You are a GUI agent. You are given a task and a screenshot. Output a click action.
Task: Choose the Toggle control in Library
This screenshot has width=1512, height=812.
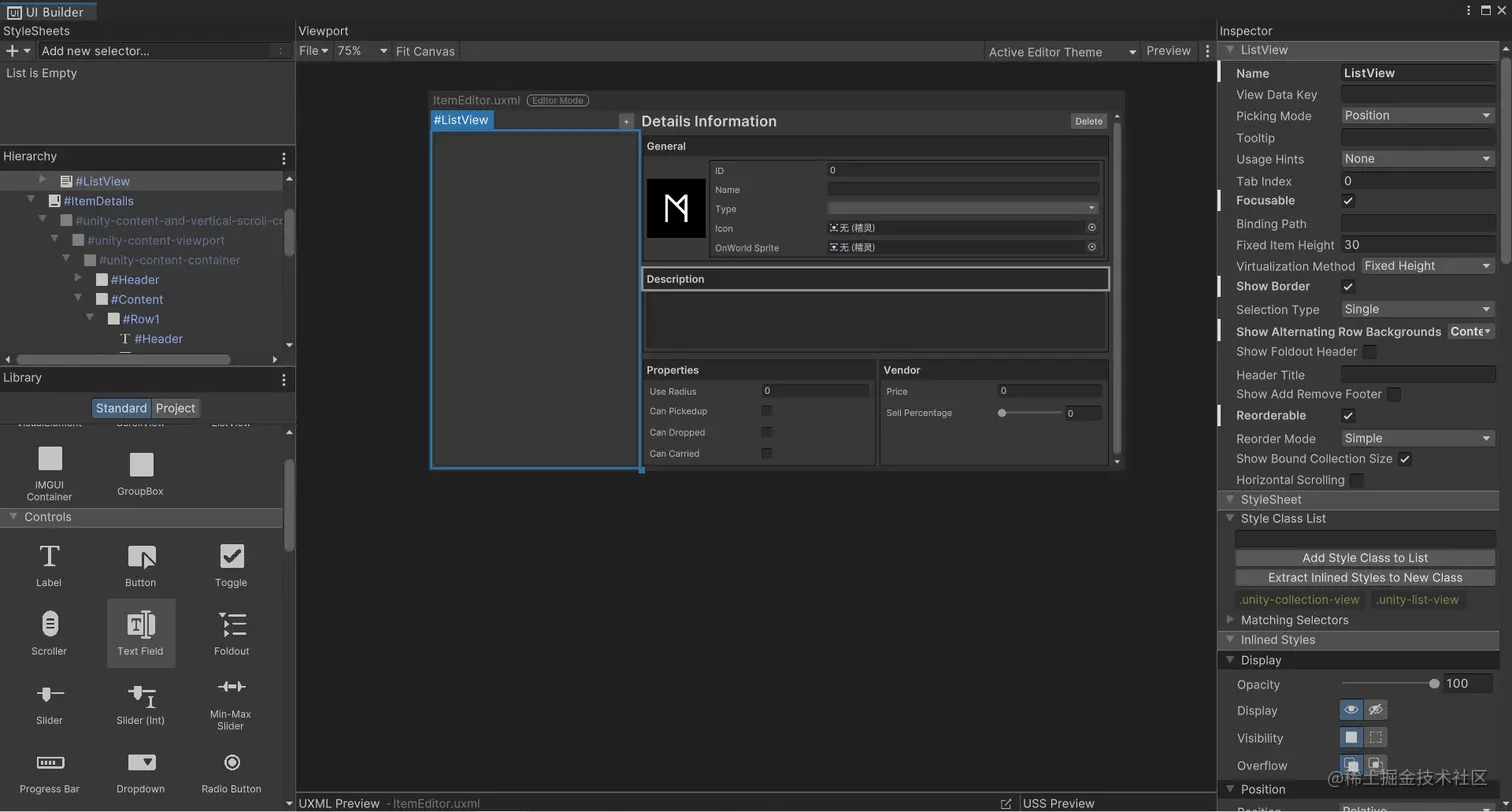231,565
